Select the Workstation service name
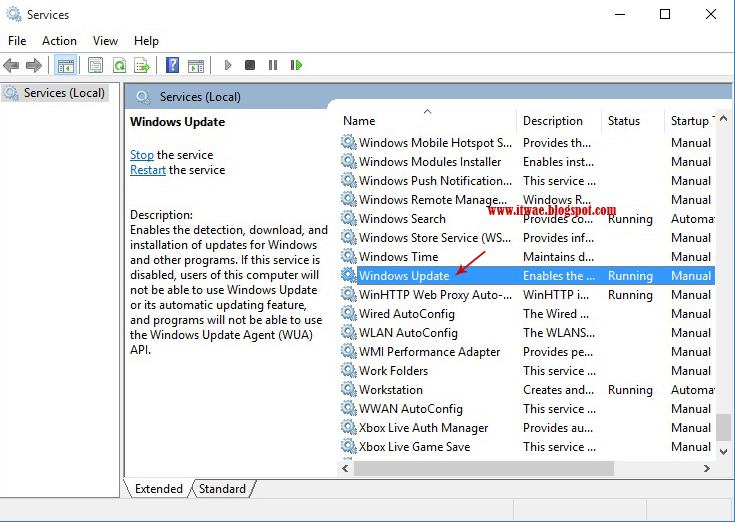 tap(391, 390)
